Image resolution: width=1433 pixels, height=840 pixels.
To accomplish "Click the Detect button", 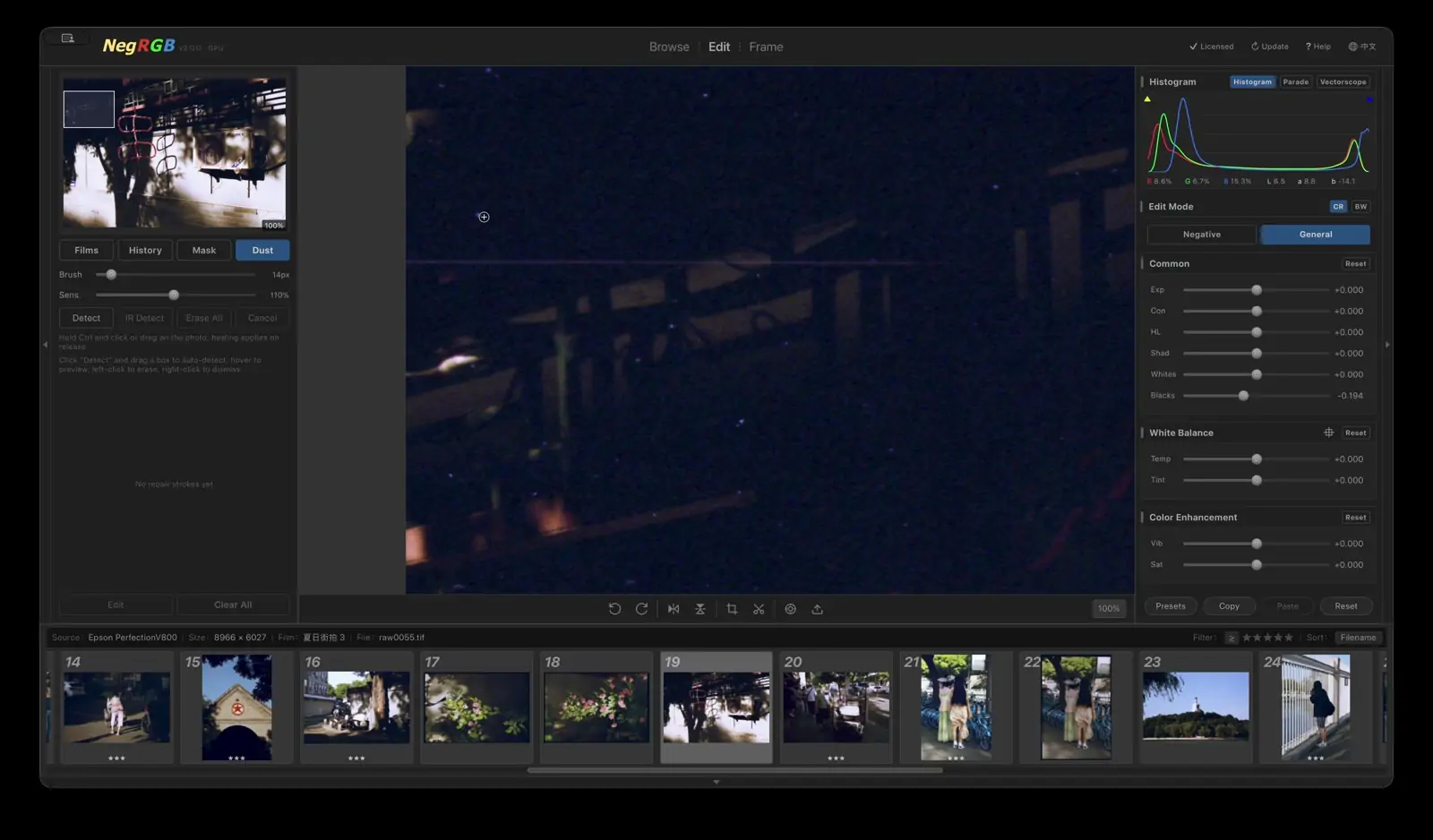I will (x=86, y=318).
